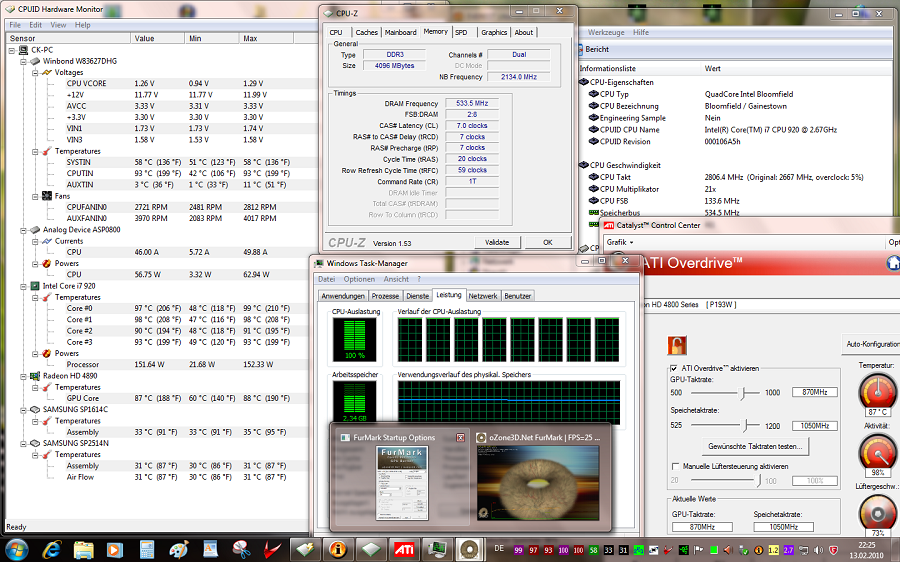Click the CK-PC computer icon
The image size is (900, 562).
click(24, 50)
